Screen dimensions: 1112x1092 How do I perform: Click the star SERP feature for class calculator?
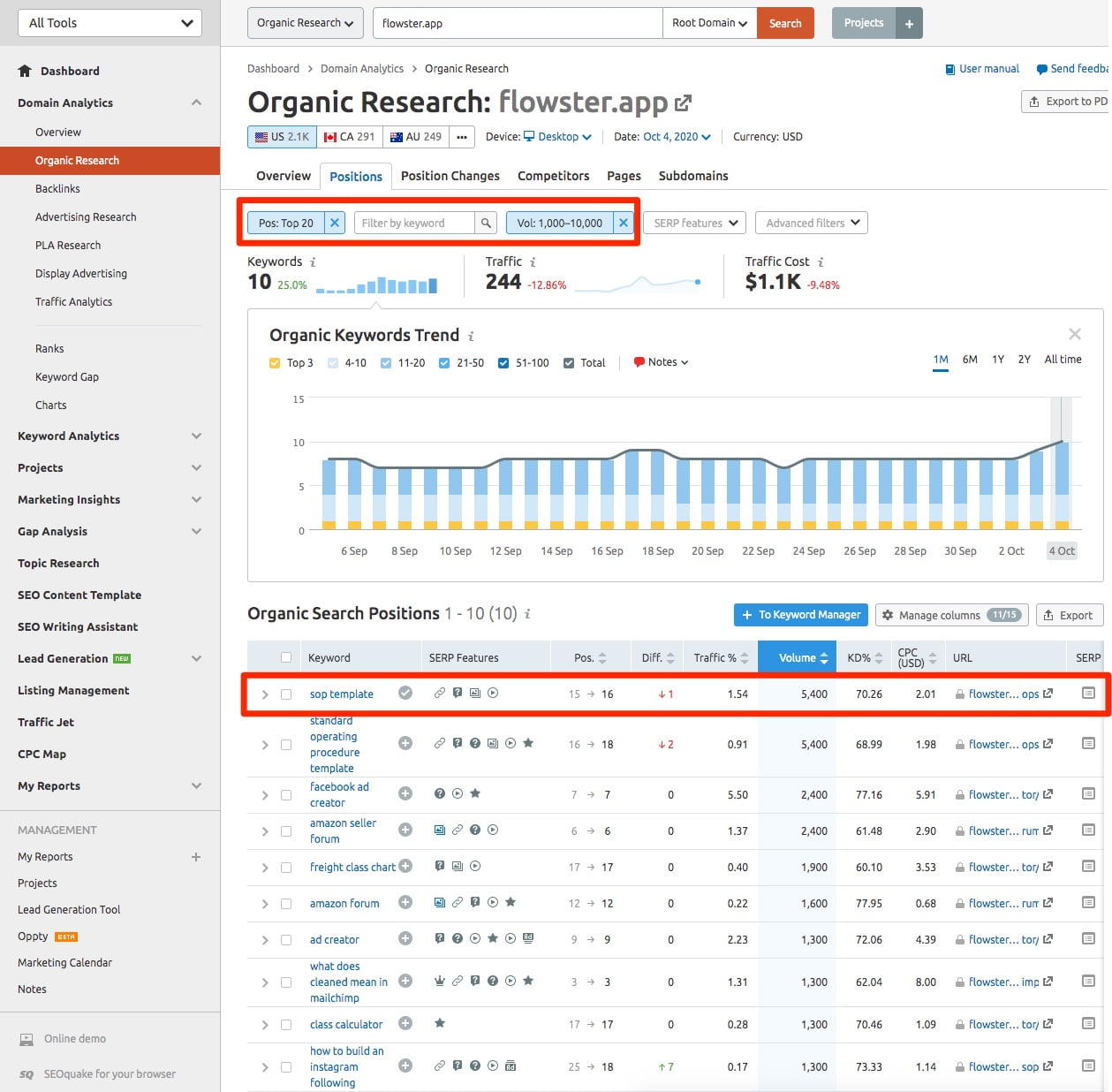click(440, 1023)
